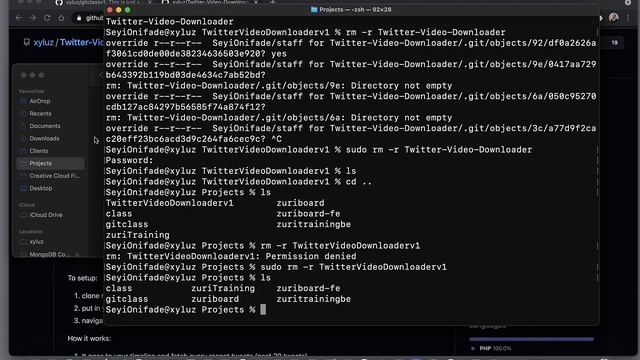
Task: Select Projects in Finder sidebar
Action: (50, 163)
